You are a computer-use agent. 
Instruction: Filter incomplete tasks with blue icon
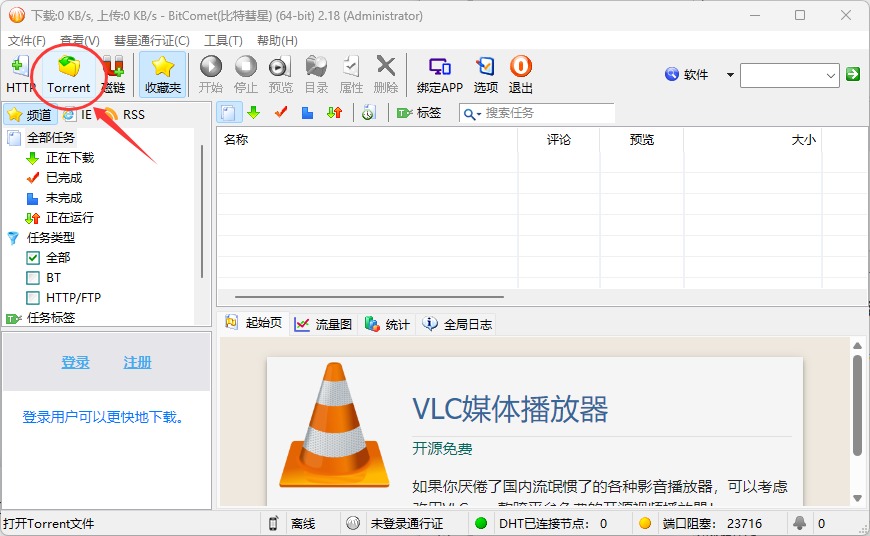click(x=307, y=113)
